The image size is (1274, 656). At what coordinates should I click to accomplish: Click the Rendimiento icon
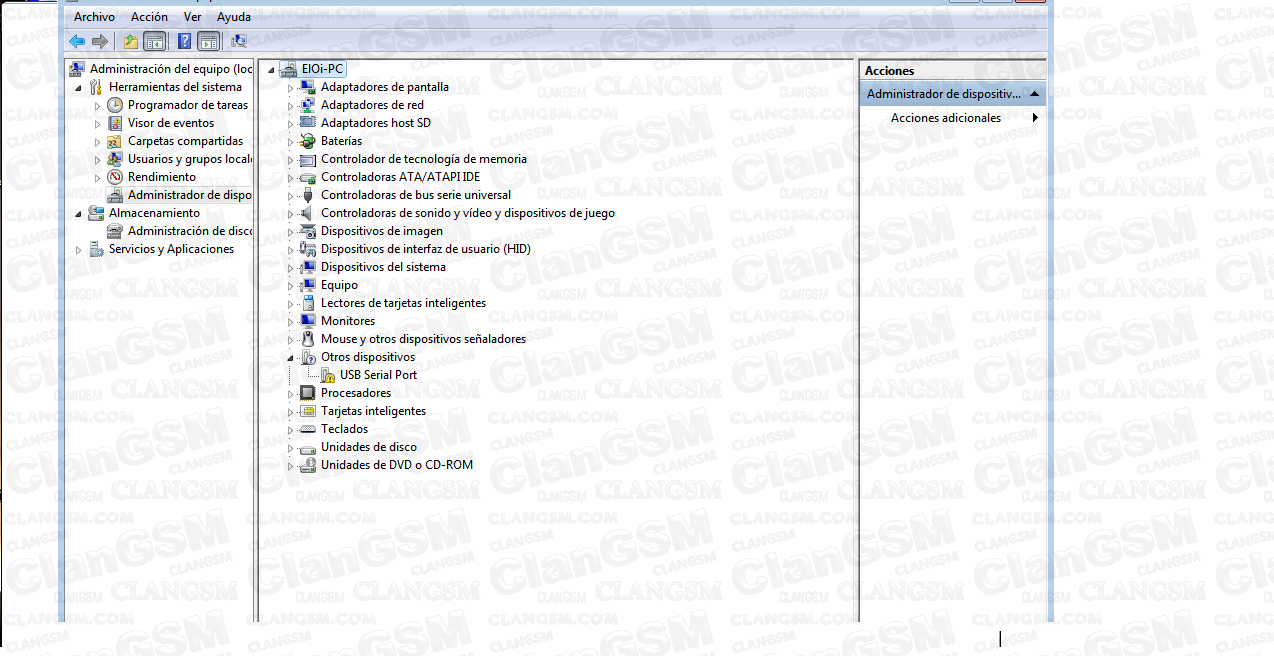116,177
